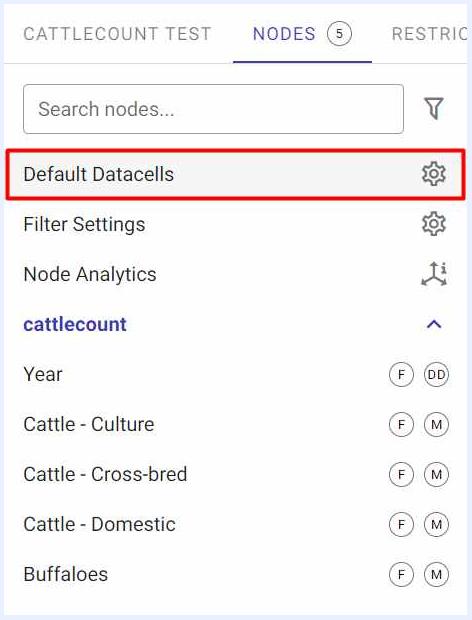This screenshot has width=472, height=620.
Task: Open the partially visible RESTRIC tab
Action: 429,34
